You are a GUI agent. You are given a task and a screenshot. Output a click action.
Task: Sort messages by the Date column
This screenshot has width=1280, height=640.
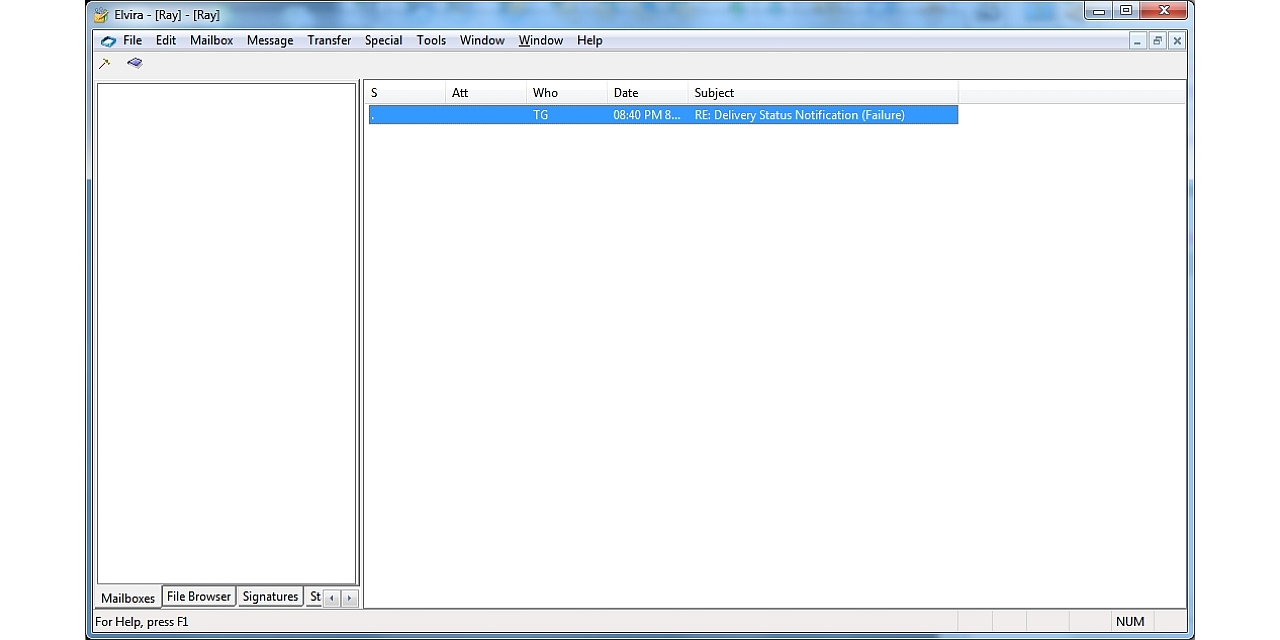tap(626, 92)
